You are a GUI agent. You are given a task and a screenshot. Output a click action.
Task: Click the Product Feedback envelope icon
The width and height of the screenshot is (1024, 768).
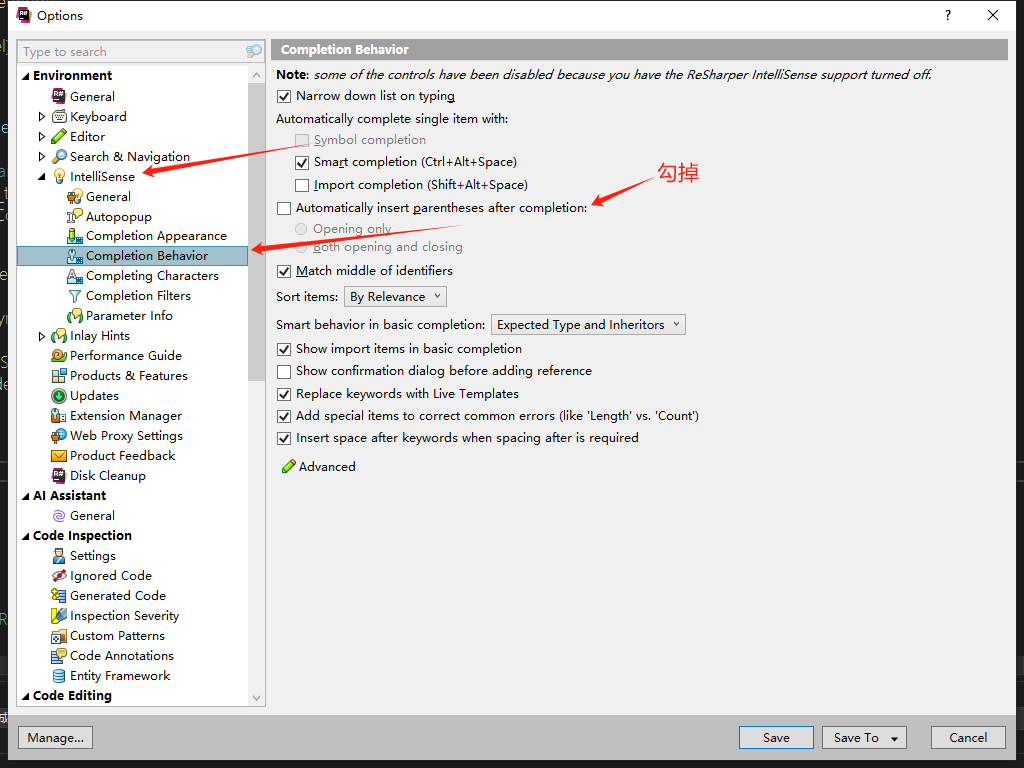coord(59,456)
